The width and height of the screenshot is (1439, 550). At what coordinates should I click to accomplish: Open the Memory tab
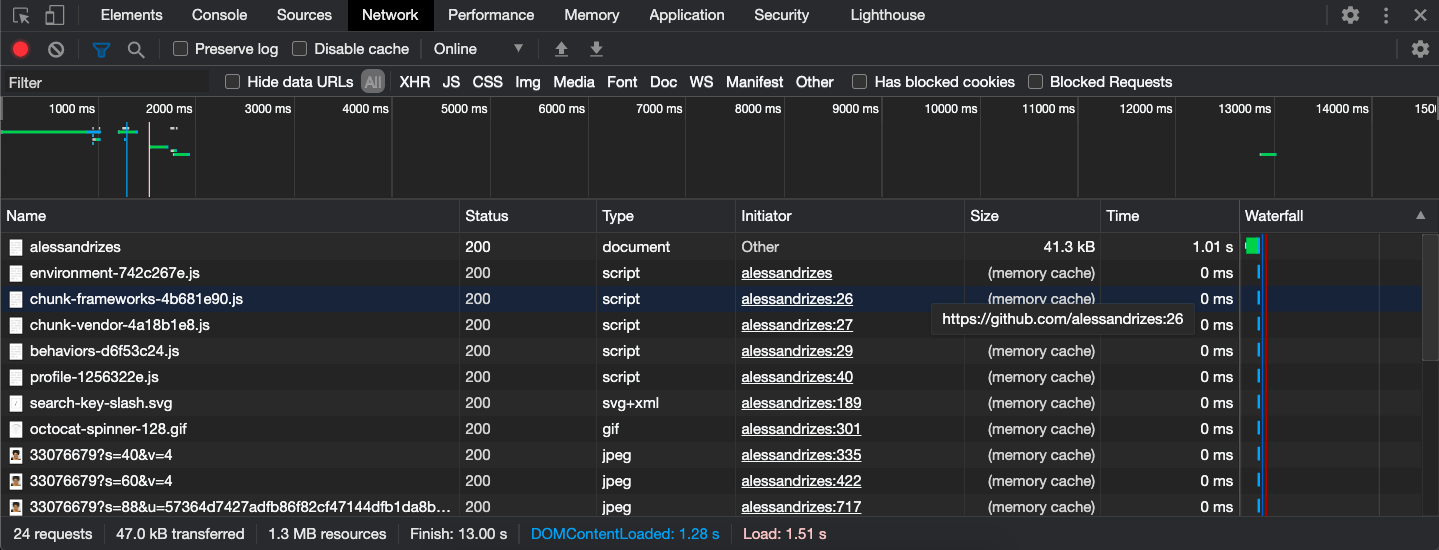tap(592, 15)
